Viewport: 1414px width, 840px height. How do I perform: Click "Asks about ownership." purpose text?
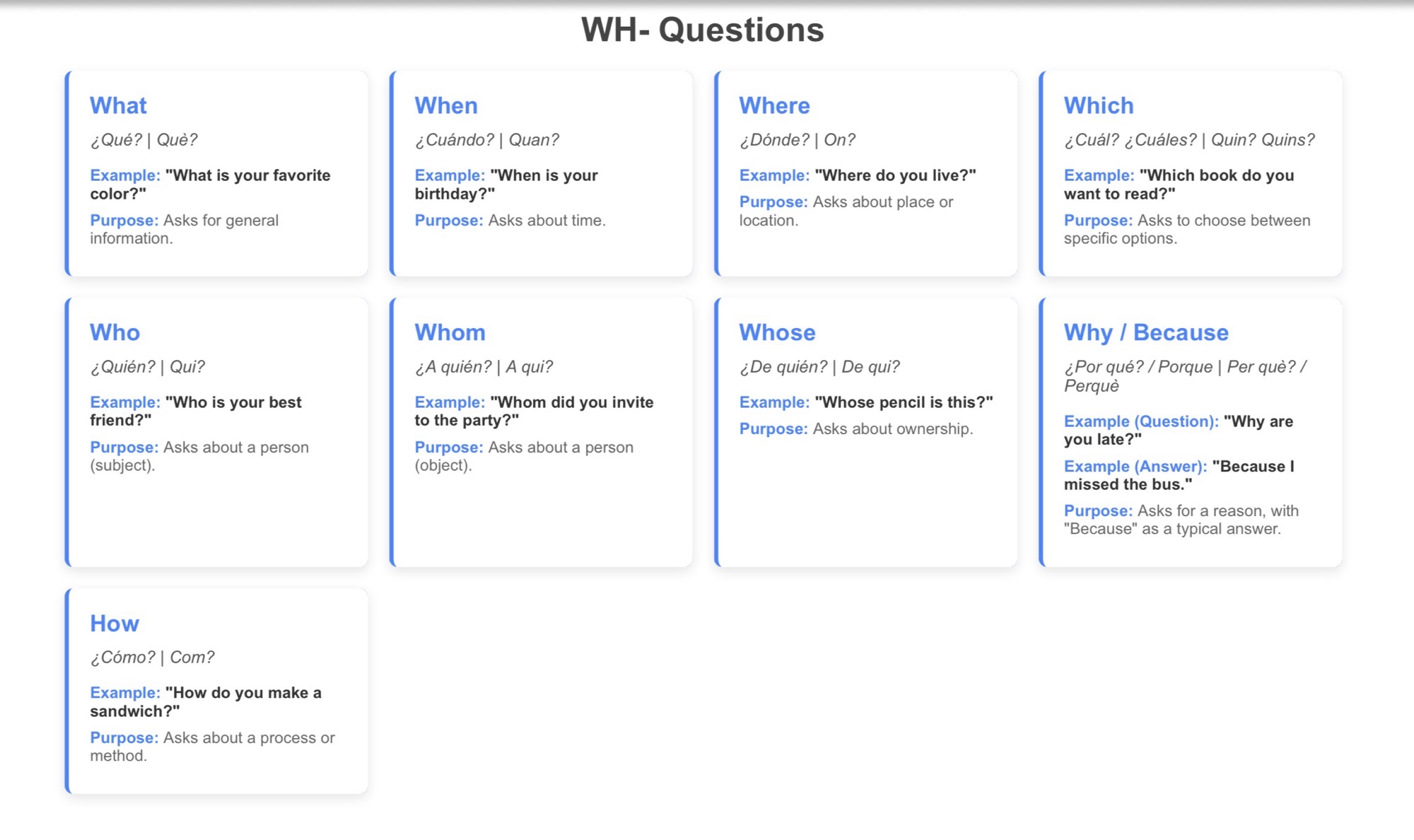coord(893,429)
